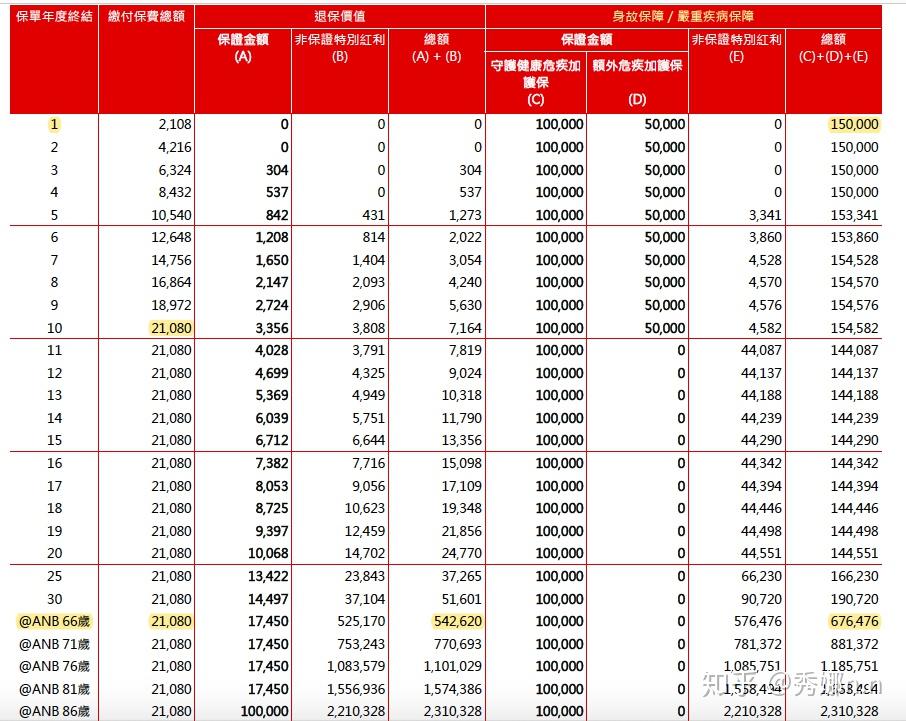Click the total value 1,273
Image resolution: width=906 pixels, height=721 pixels.
tap(465, 215)
